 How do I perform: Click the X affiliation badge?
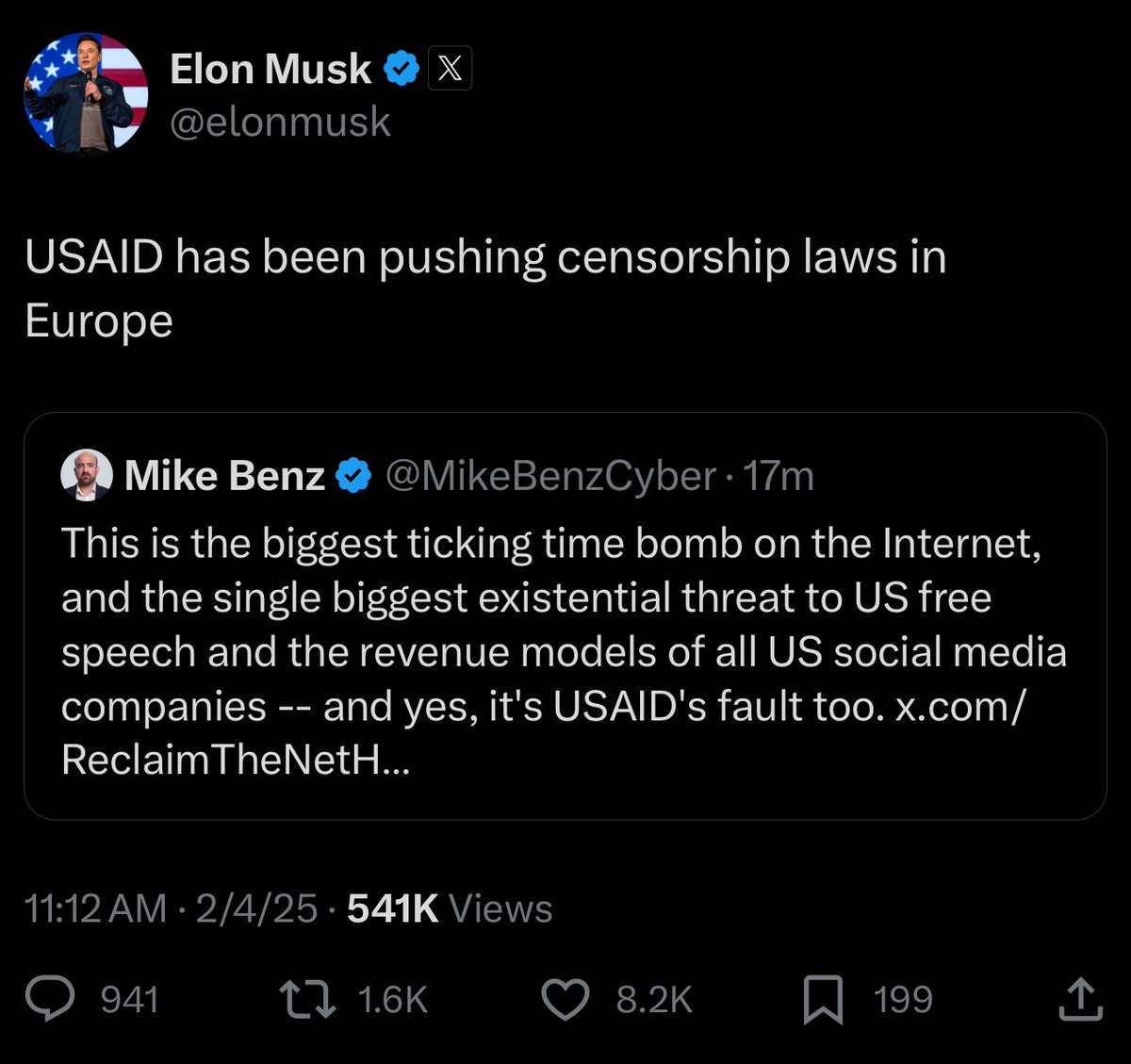pyautogui.click(x=450, y=69)
